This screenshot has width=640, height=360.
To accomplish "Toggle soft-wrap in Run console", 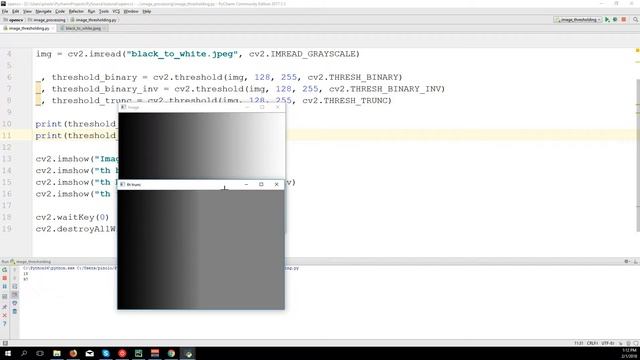I will (15, 287).
